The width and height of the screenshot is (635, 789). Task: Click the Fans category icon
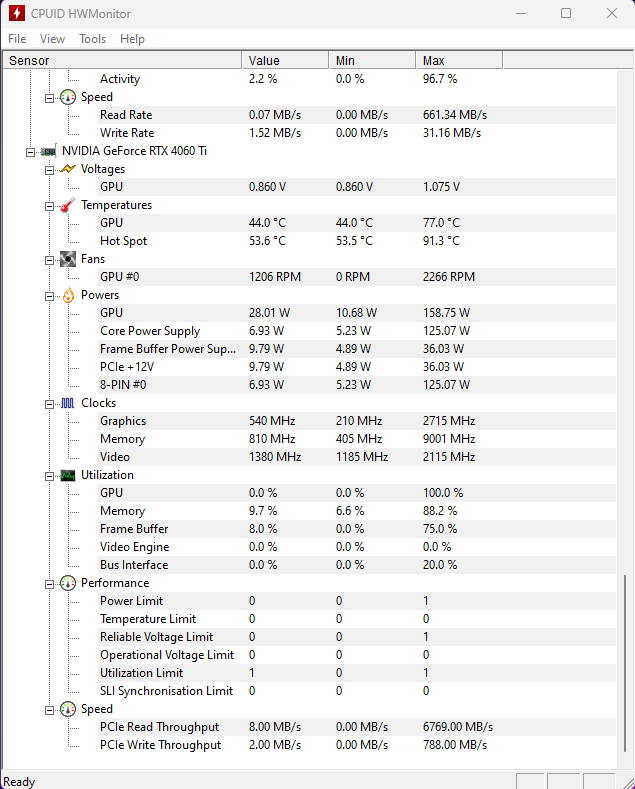(x=67, y=259)
